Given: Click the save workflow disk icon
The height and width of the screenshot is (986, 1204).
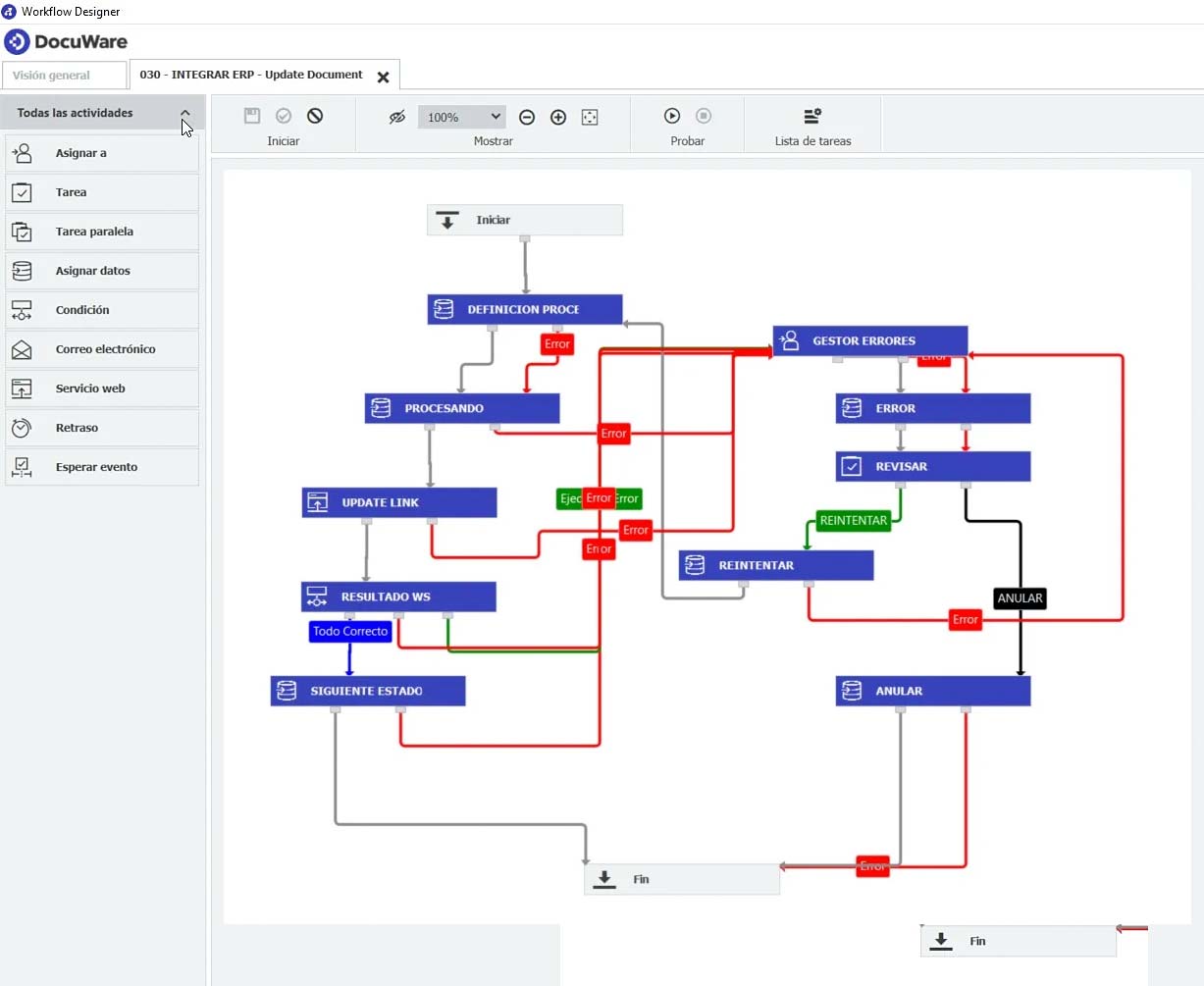Looking at the screenshot, I should (252, 116).
